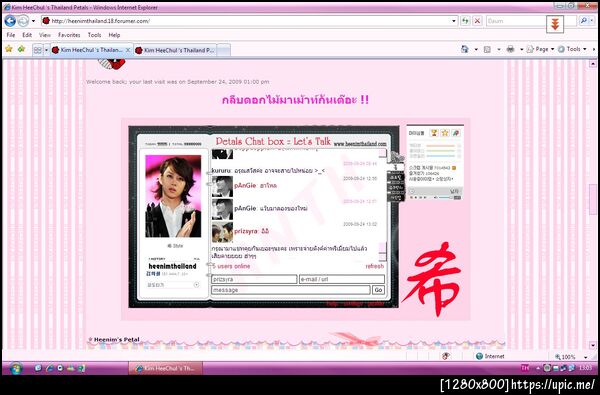Click the browser Forward arrow button
Screen dimensions: 600x395
tap(23, 21)
